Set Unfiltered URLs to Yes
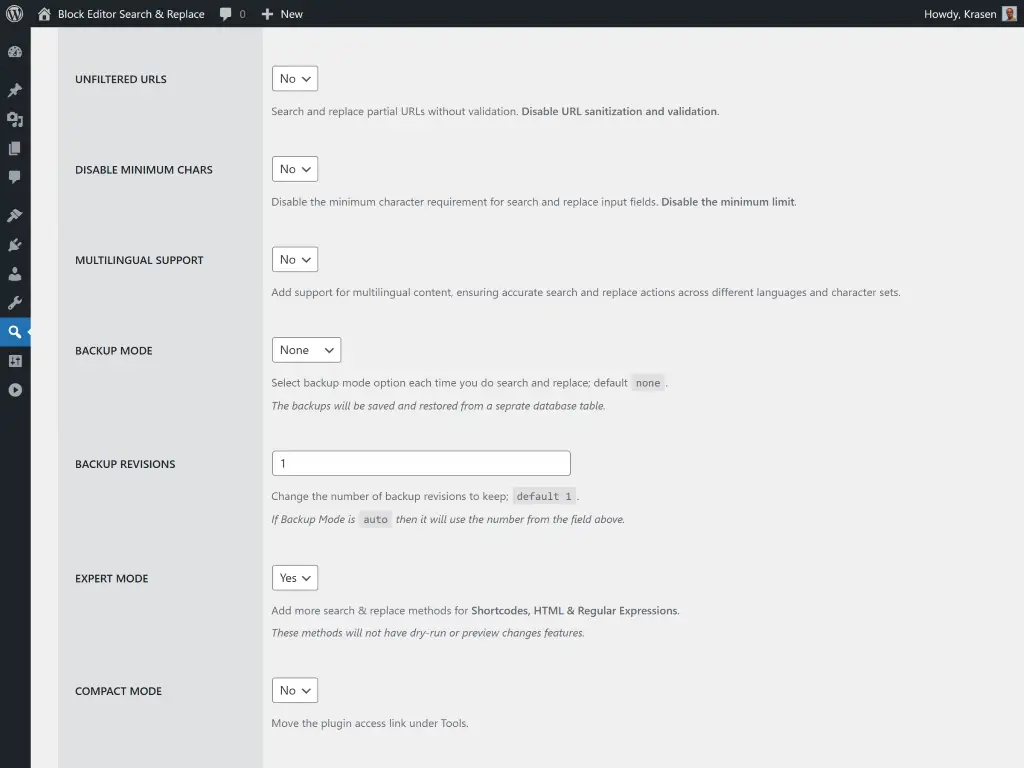This screenshot has height=768, width=1024. 294,78
